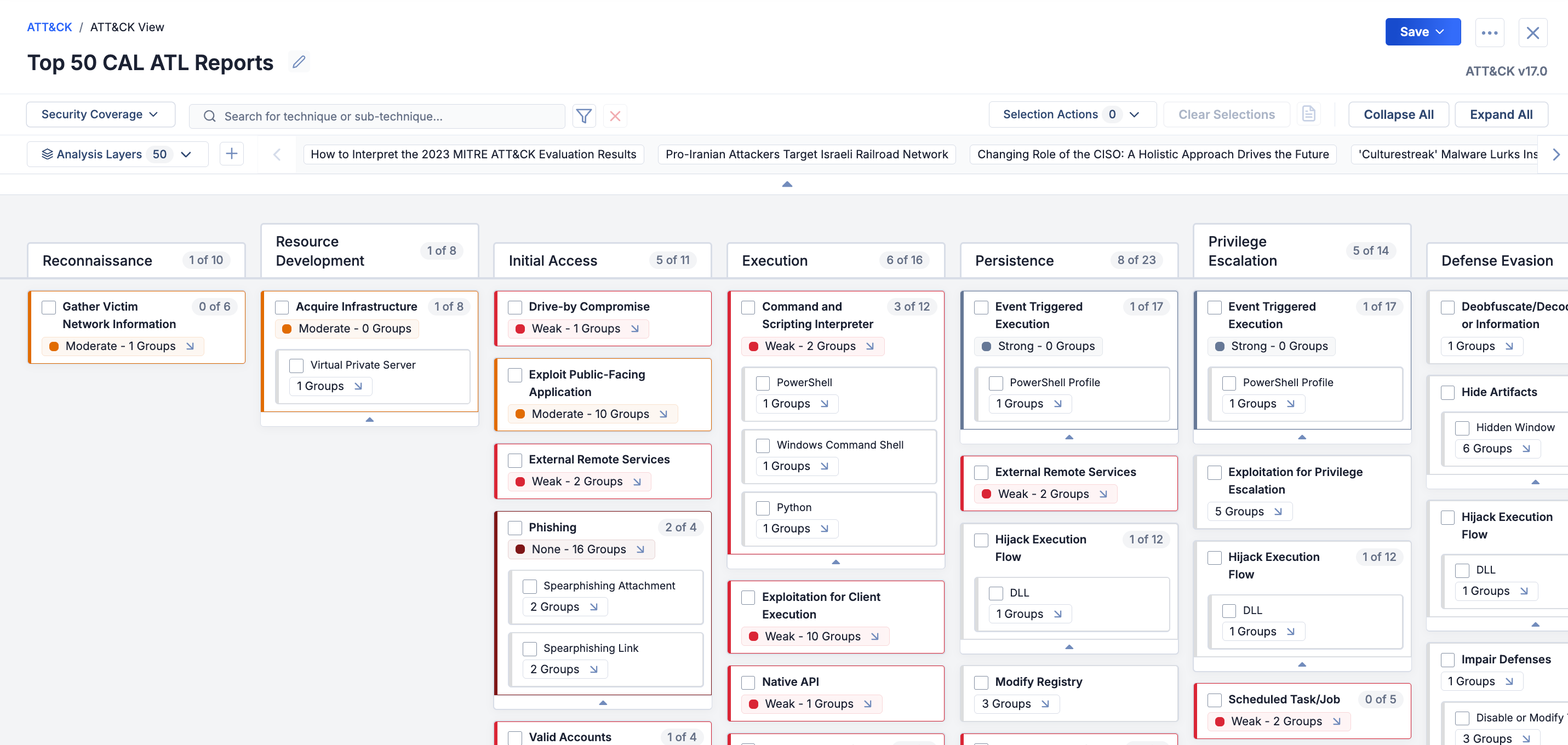The width and height of the screenshot is (1568, 745).
Task: Click the add analysis layer plus icon
Action: 231,154
